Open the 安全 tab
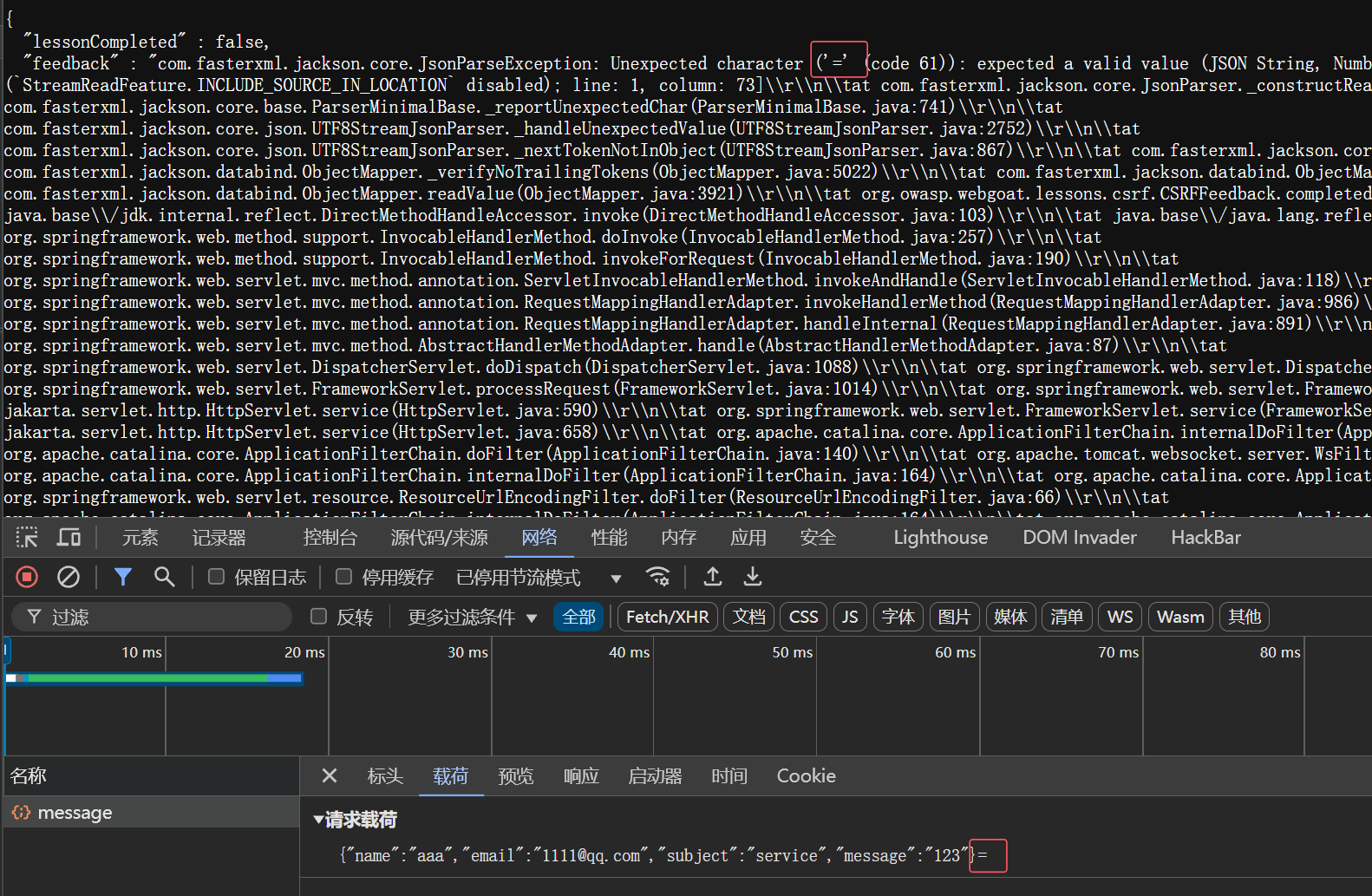The height and width of the screenshot is (896, 1372). tap(818, 538)
